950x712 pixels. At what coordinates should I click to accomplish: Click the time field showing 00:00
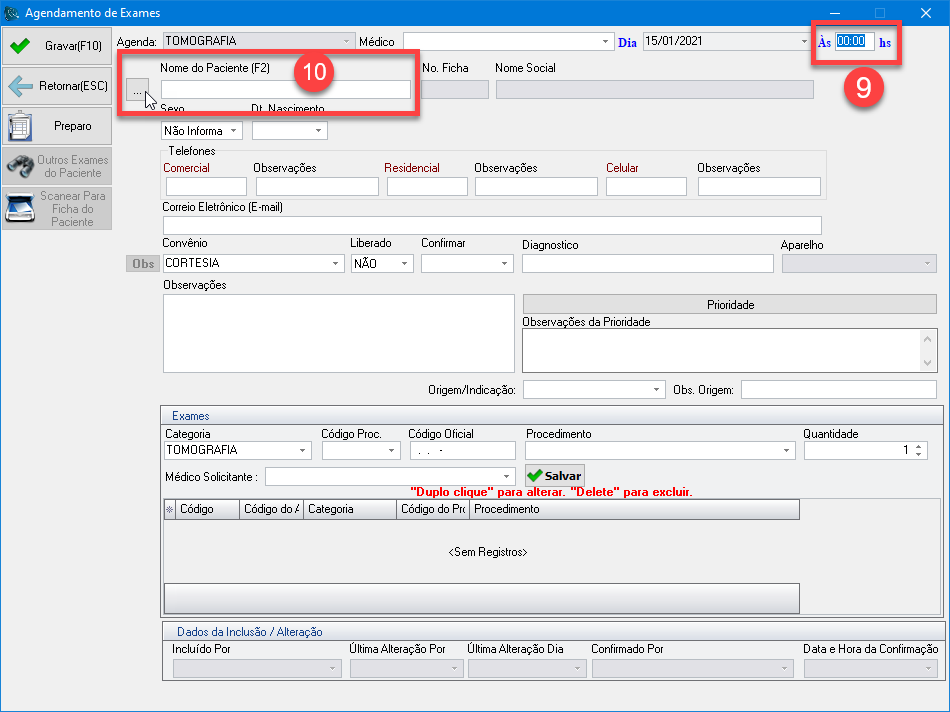click(855, 42)
